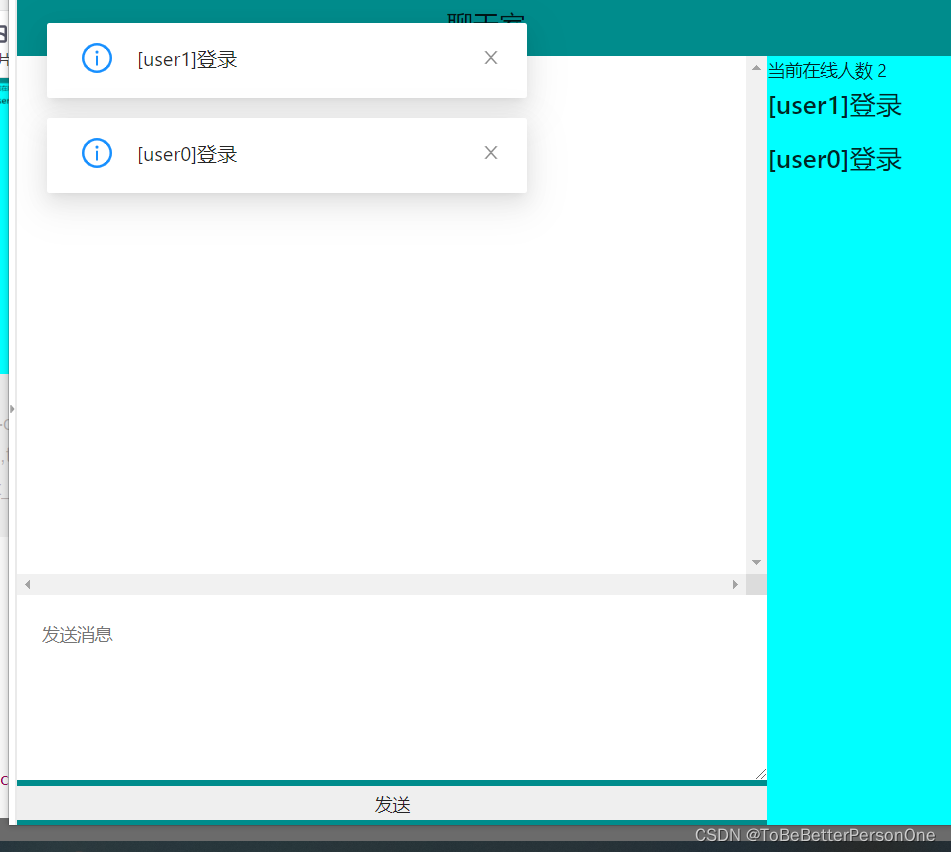Click the right arrow of the horizontal scrollbar
The height and width of the screenshot is (852, 951).
tap(735, 584)
